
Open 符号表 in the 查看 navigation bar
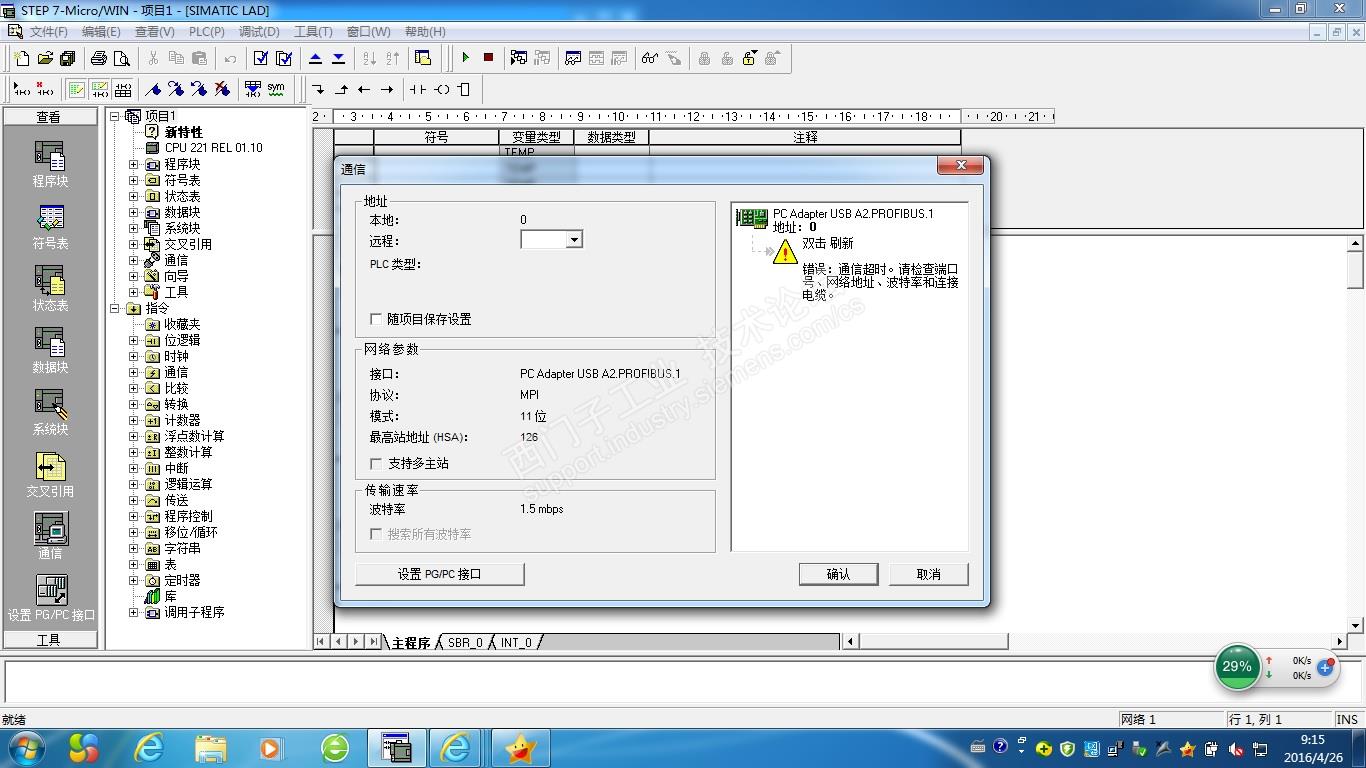(x=50, y=227)
